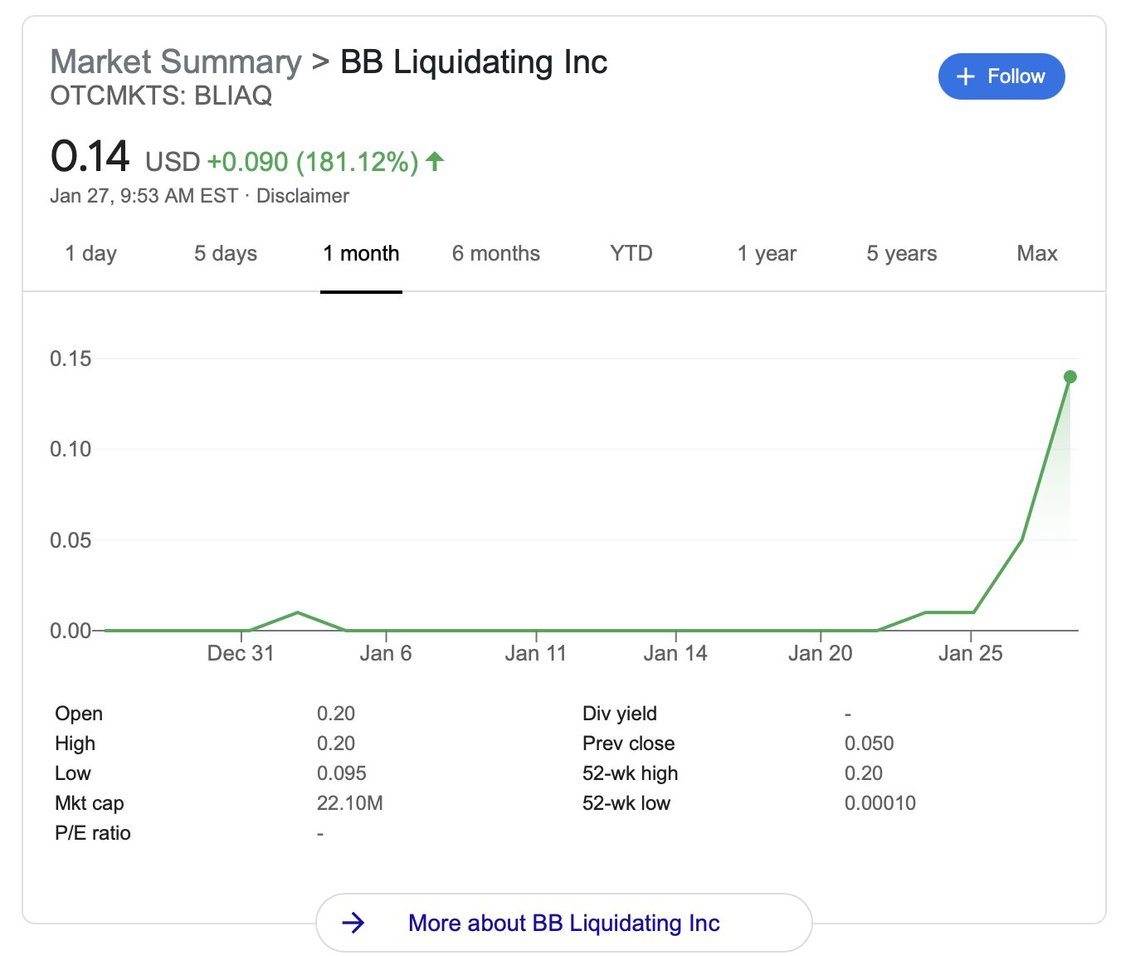
Task: Click the Jan 11 axis label
Action: 536,653
